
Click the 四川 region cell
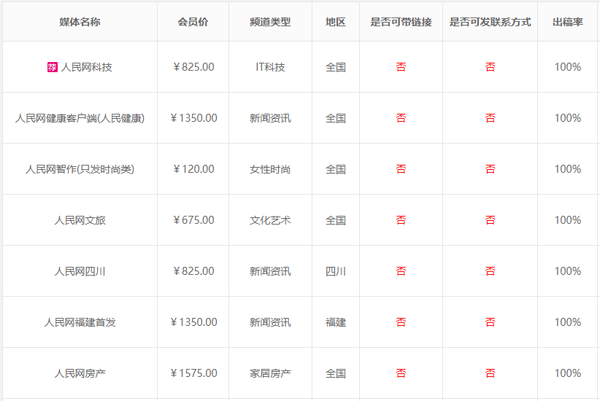335,271
